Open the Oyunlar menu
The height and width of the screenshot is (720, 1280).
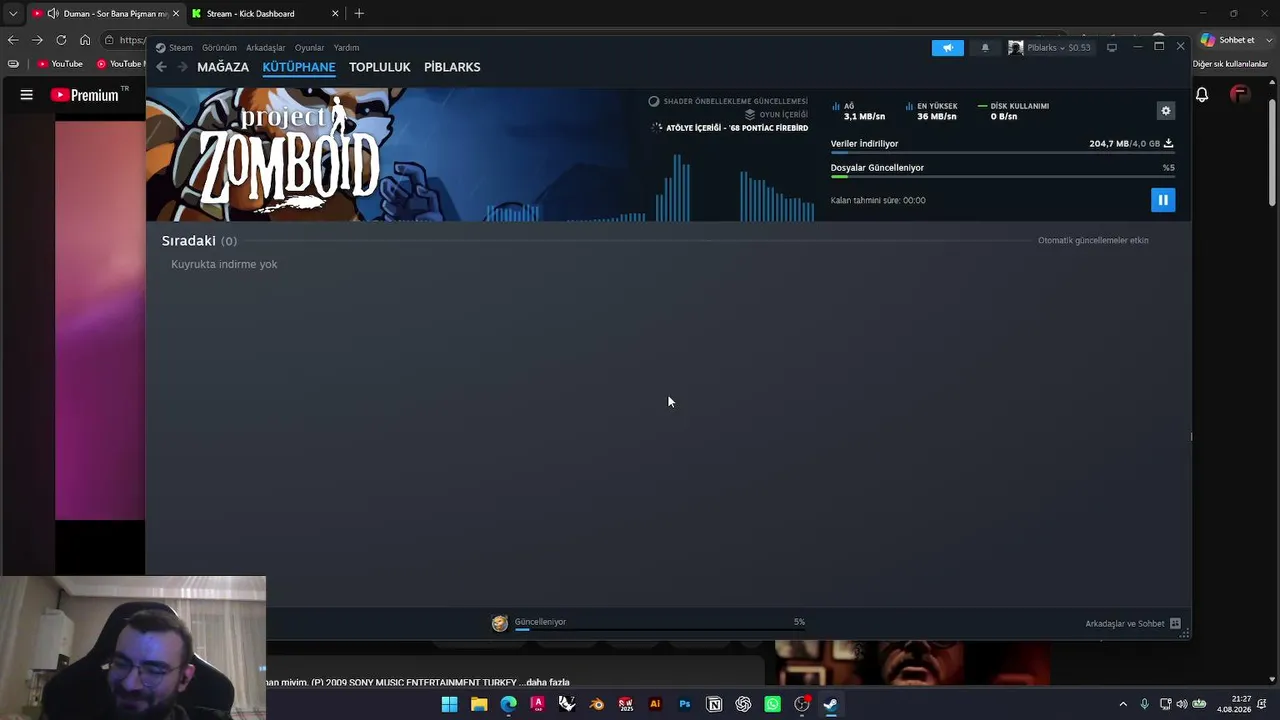[309, 48]
